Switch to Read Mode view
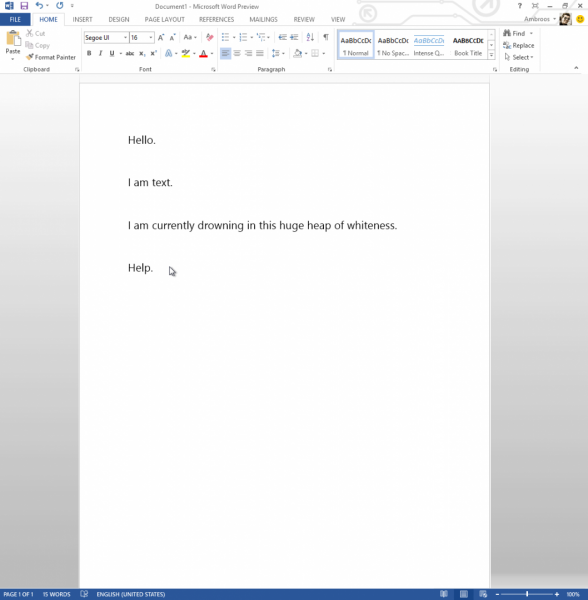 444,594
